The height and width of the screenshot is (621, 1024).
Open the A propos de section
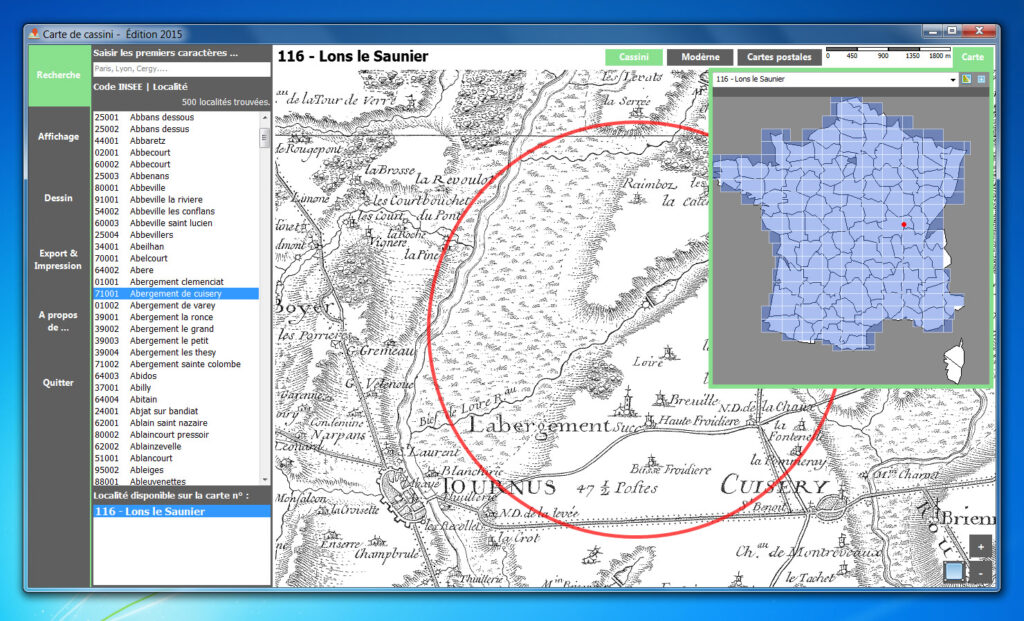point(58,320)
